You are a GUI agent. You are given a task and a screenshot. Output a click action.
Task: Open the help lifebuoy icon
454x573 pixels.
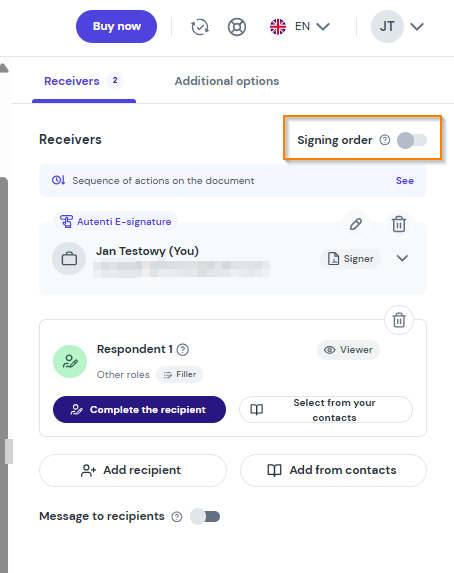click(x=237, y=27)
